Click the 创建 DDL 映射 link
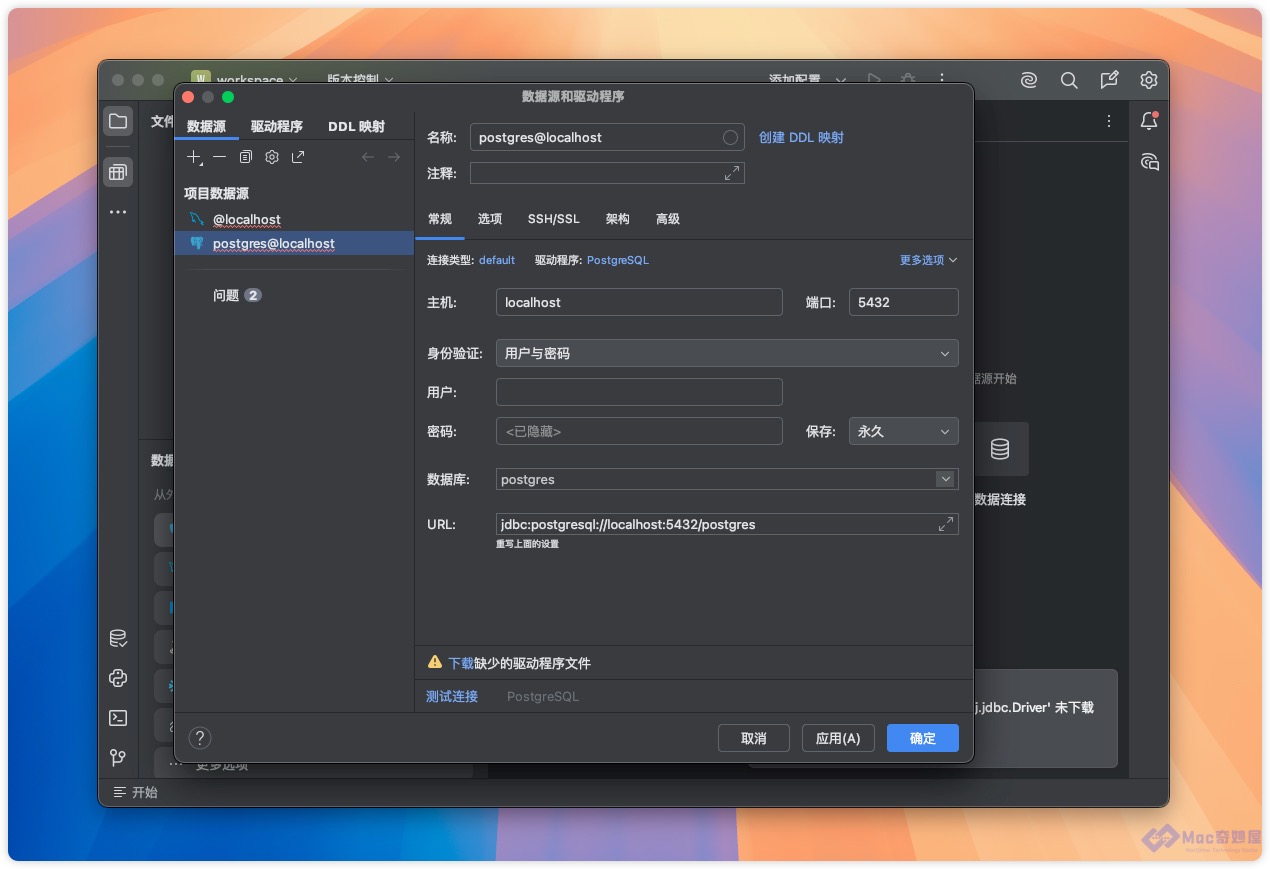The image size is (1270, 869). (801, 138)
